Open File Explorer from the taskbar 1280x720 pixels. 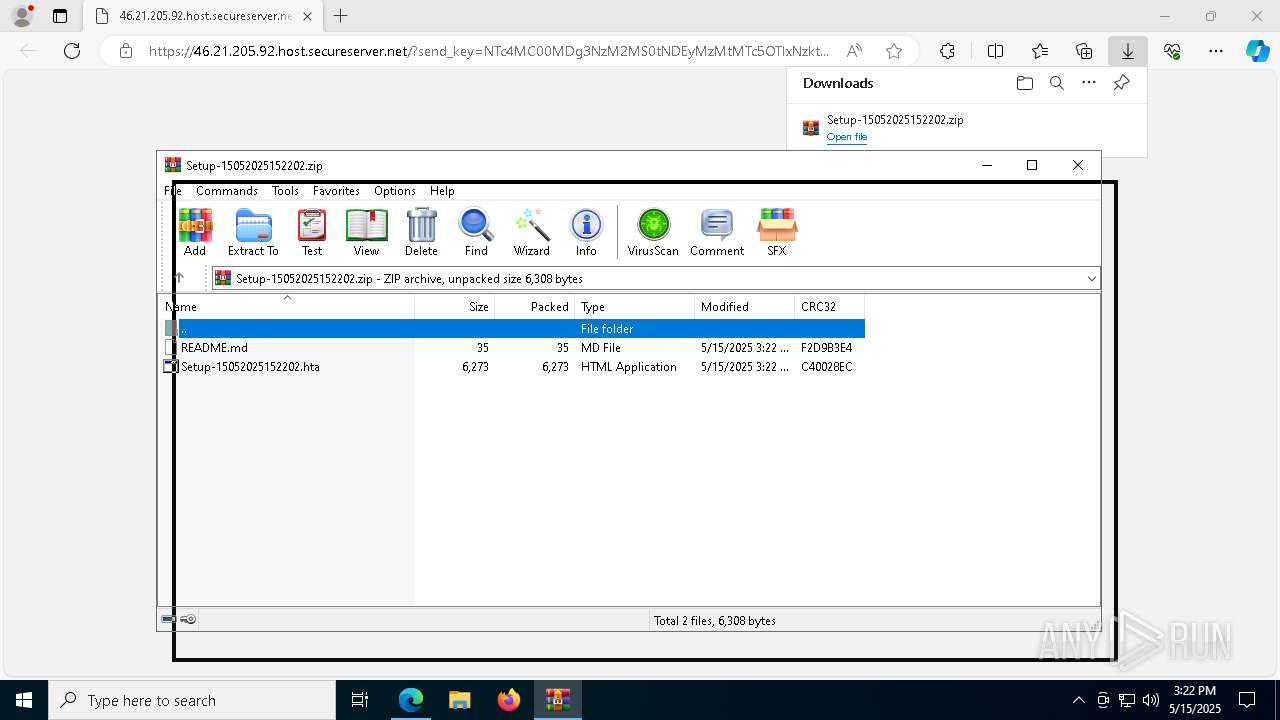pos(460,700)
